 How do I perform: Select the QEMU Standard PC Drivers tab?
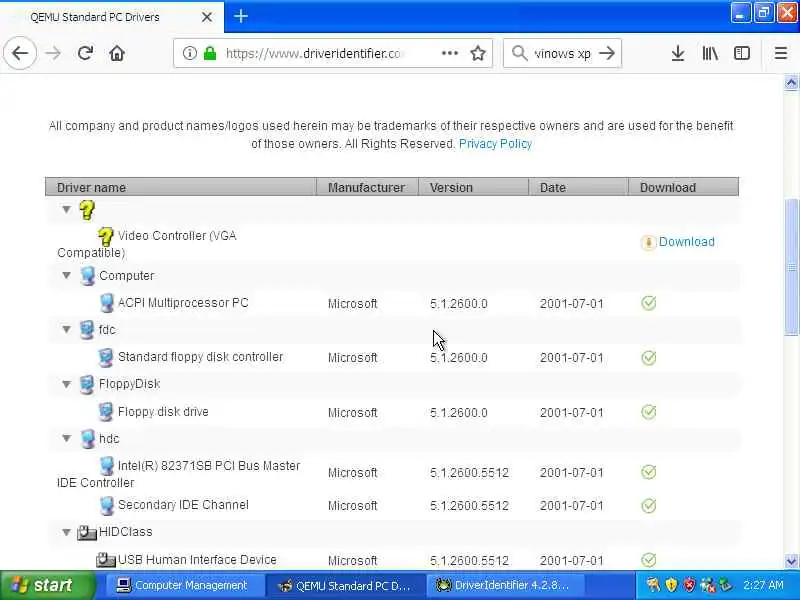[111, 17]
